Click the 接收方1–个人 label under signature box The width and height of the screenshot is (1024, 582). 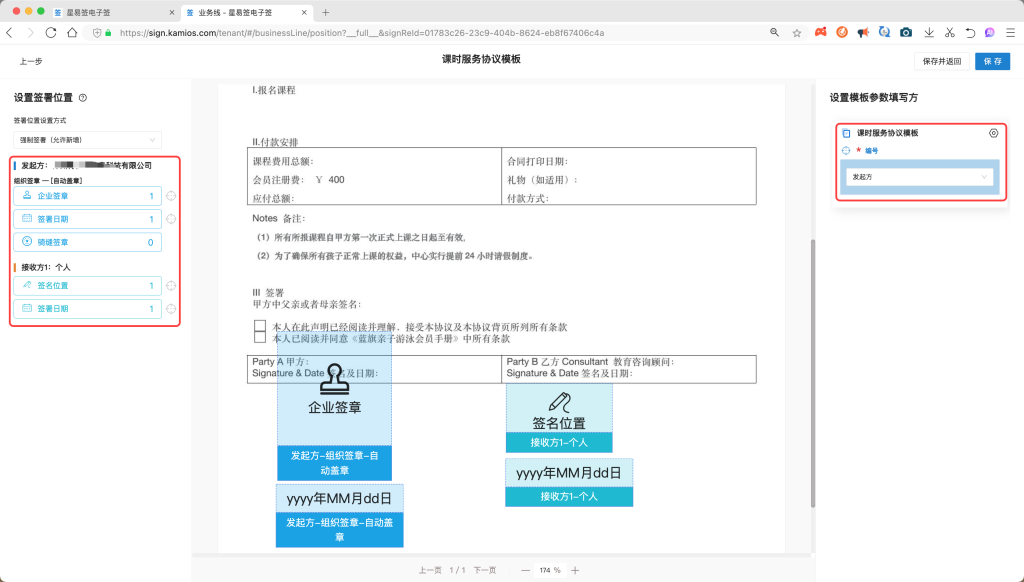[x=559, y=442]
